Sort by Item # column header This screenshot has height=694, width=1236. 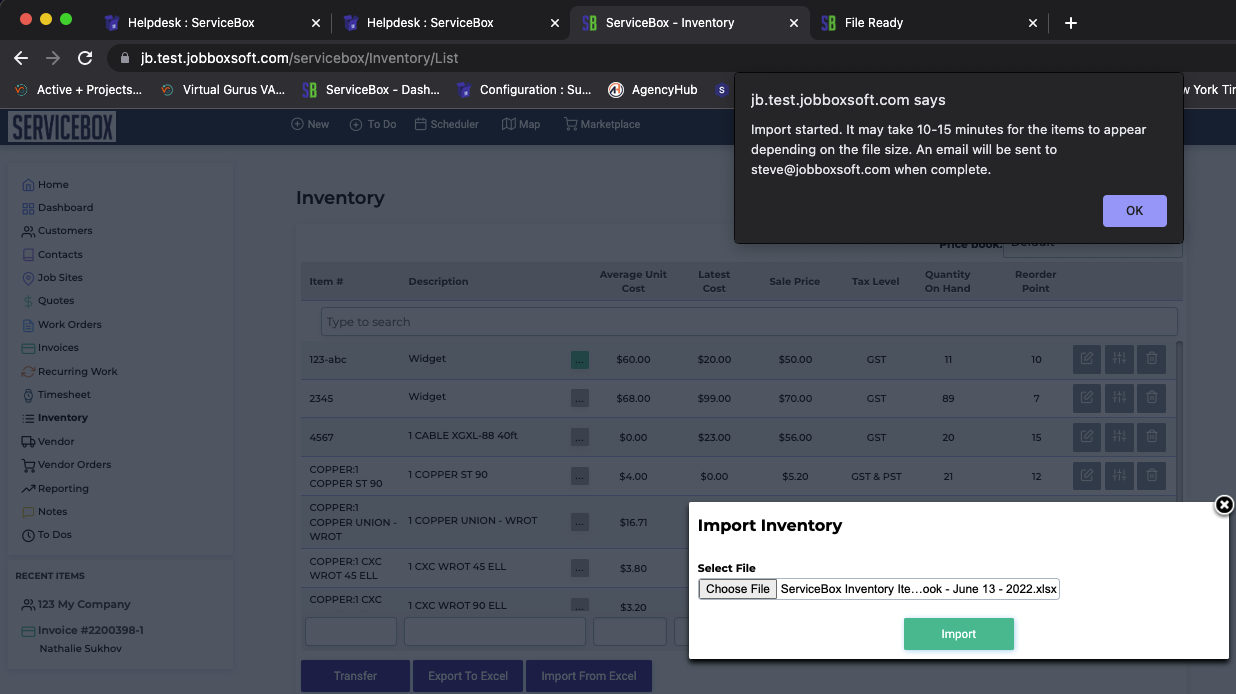click(x=326, y=281)
